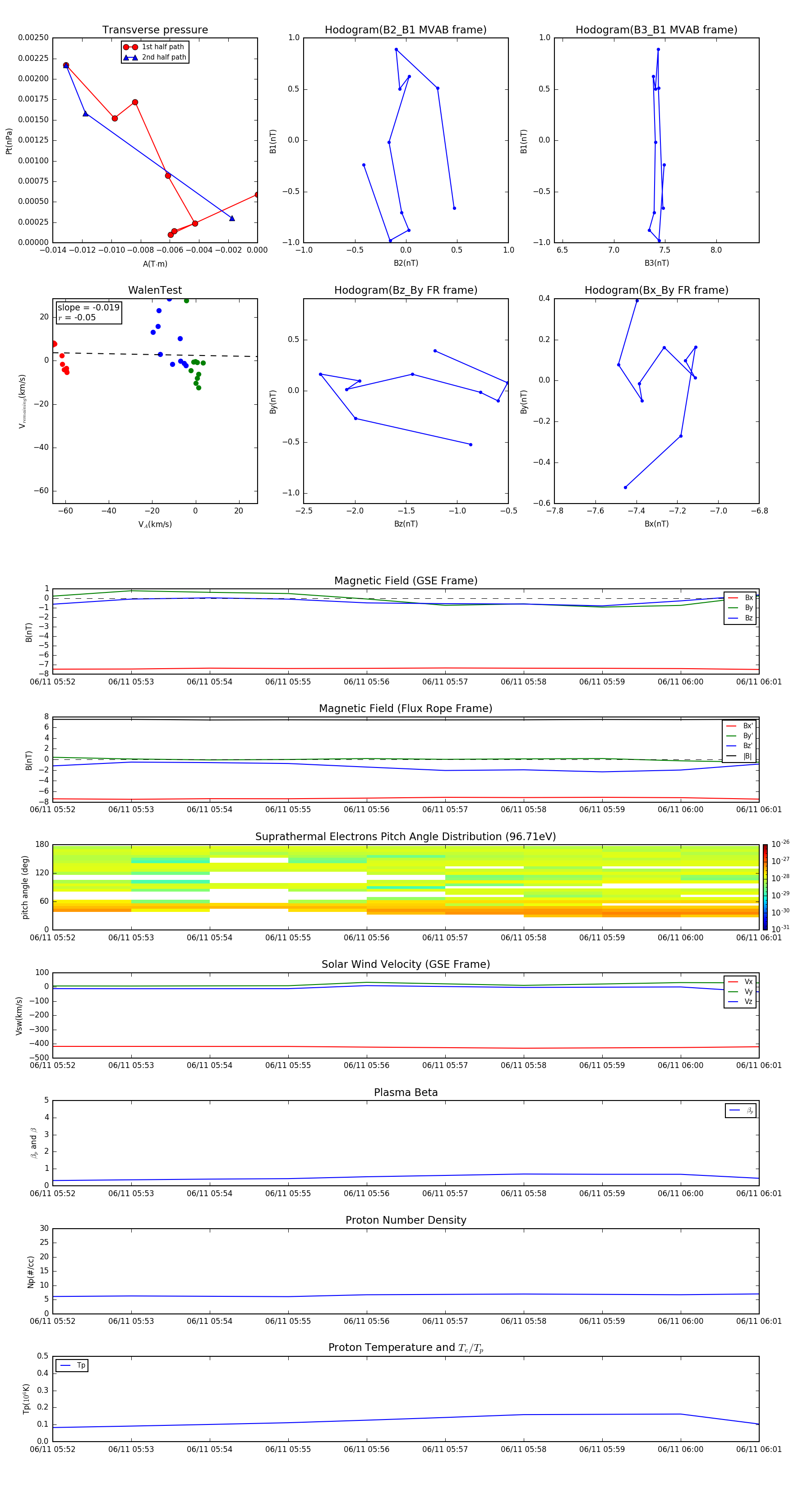Screen dimensions: 812x1489
Task: Click the "0.00225" tick on Pt axis
Action: click(x=33, y=58)
